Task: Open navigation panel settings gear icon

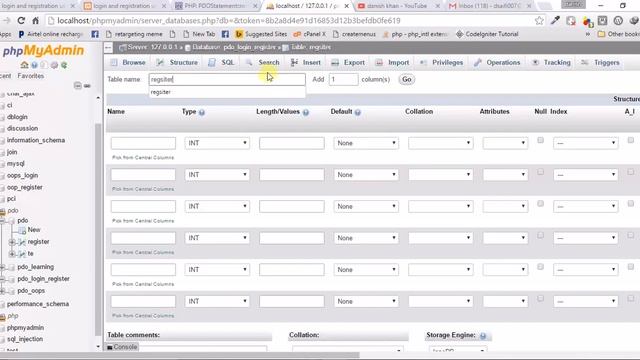Action: tap(54, 65)
